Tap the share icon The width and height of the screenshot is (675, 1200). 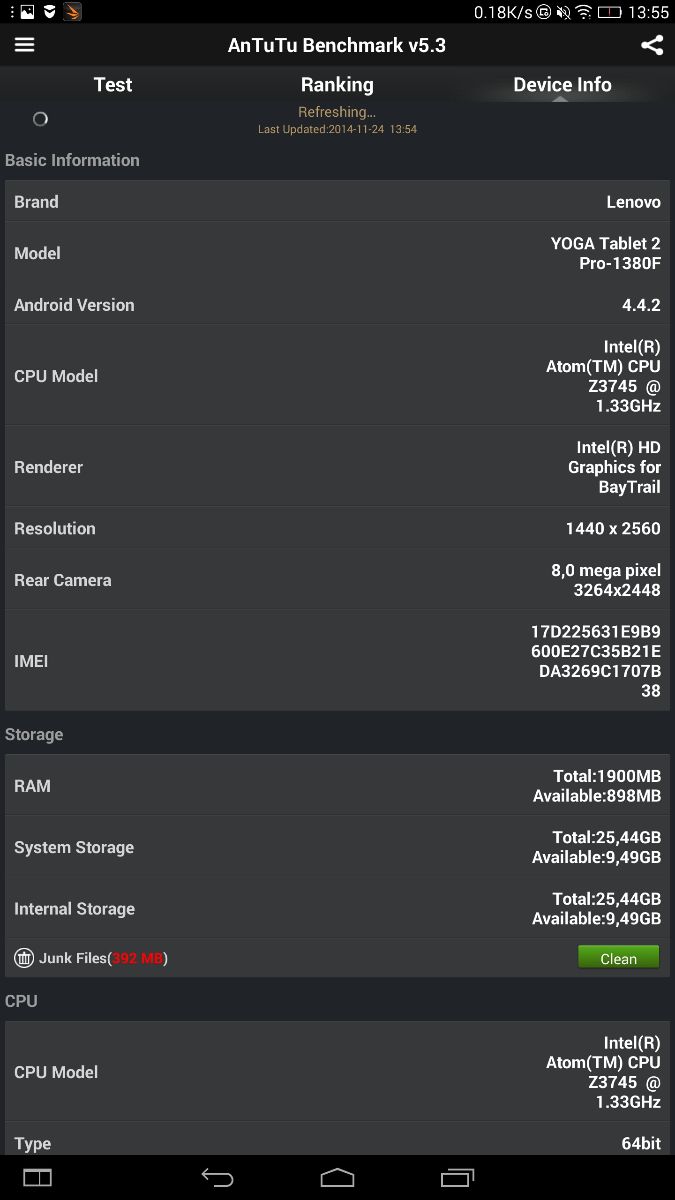(651, 45)
